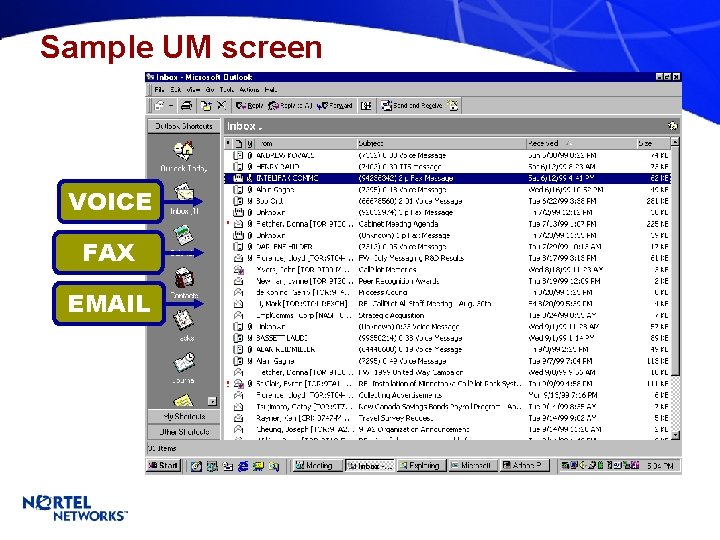
Task: Launch Internet Explorer from the quick launch bar
Action: point(243,466)
